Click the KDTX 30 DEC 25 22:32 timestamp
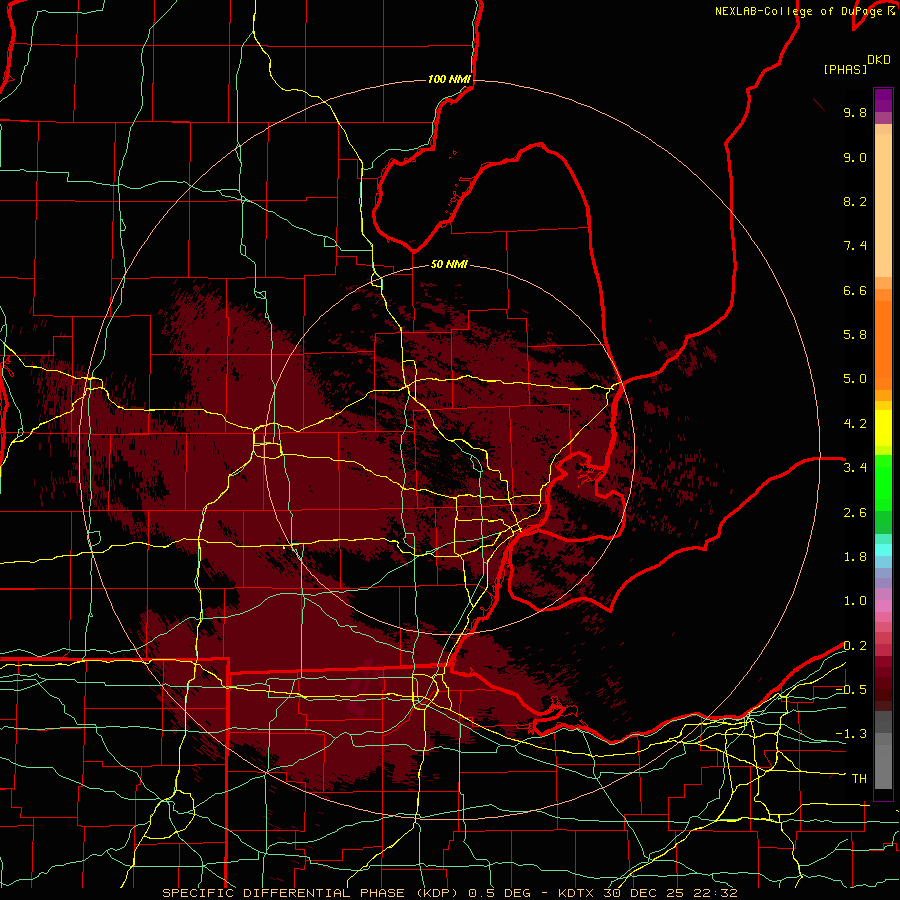The image size is (900, 900). (x=647, y=893)
